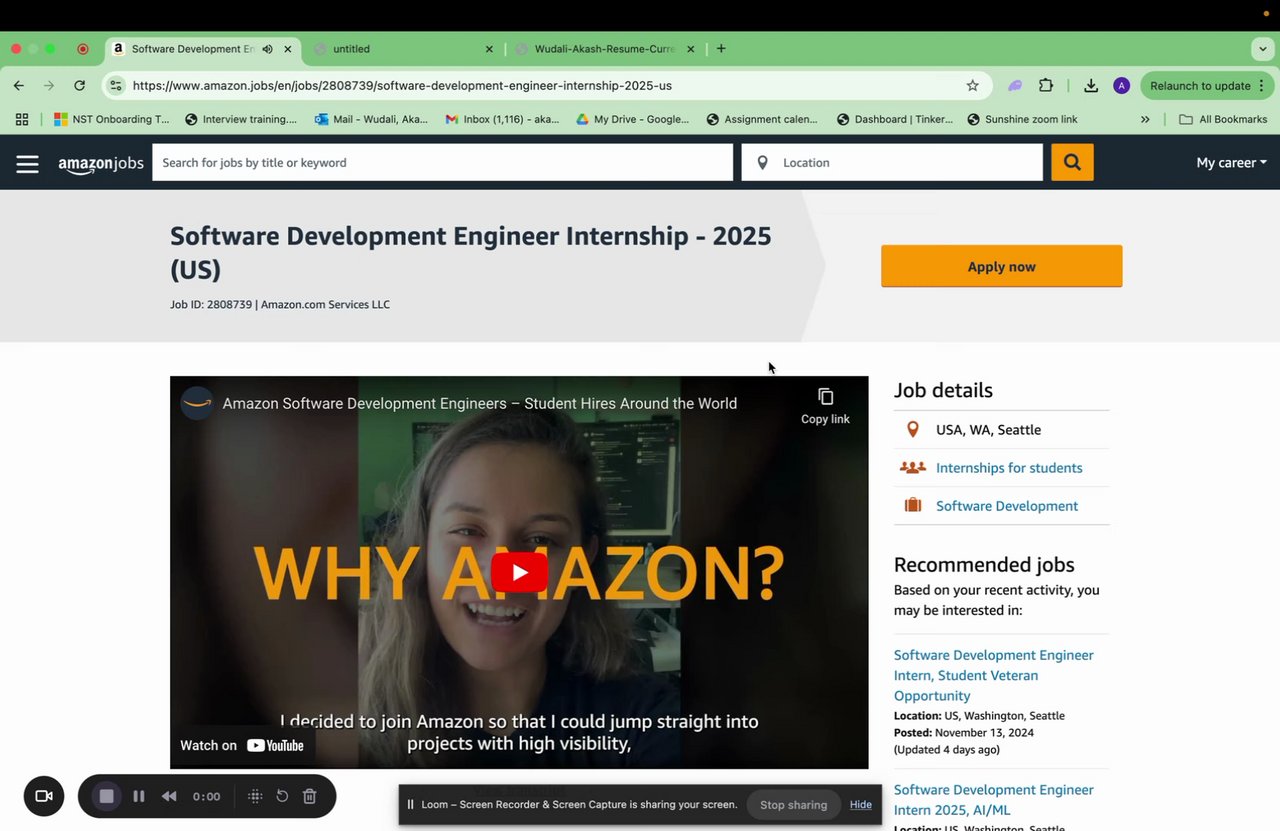Open the Amazon Jobs hamburger menu
The image size is (1280, 831).
coord(27,164)
